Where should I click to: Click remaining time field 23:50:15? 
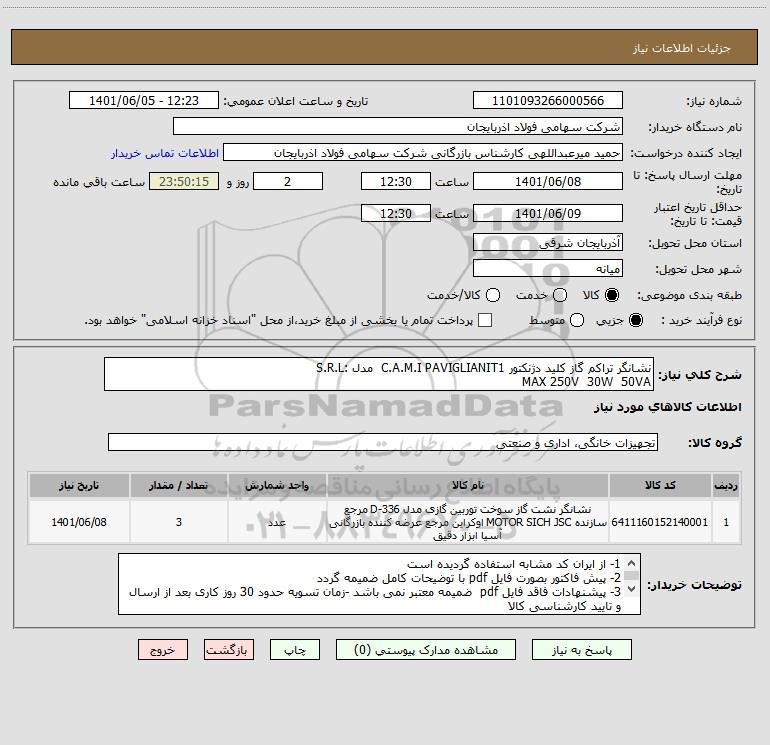[184, 181]
